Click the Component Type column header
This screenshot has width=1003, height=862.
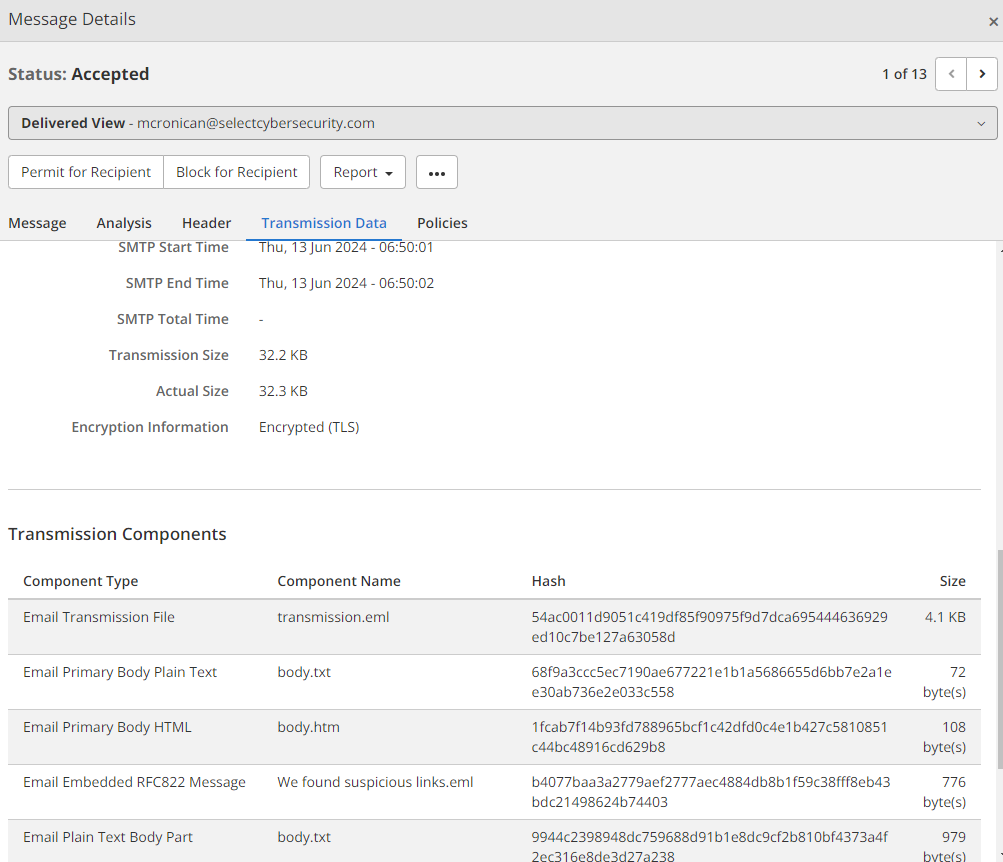[81, 581]
